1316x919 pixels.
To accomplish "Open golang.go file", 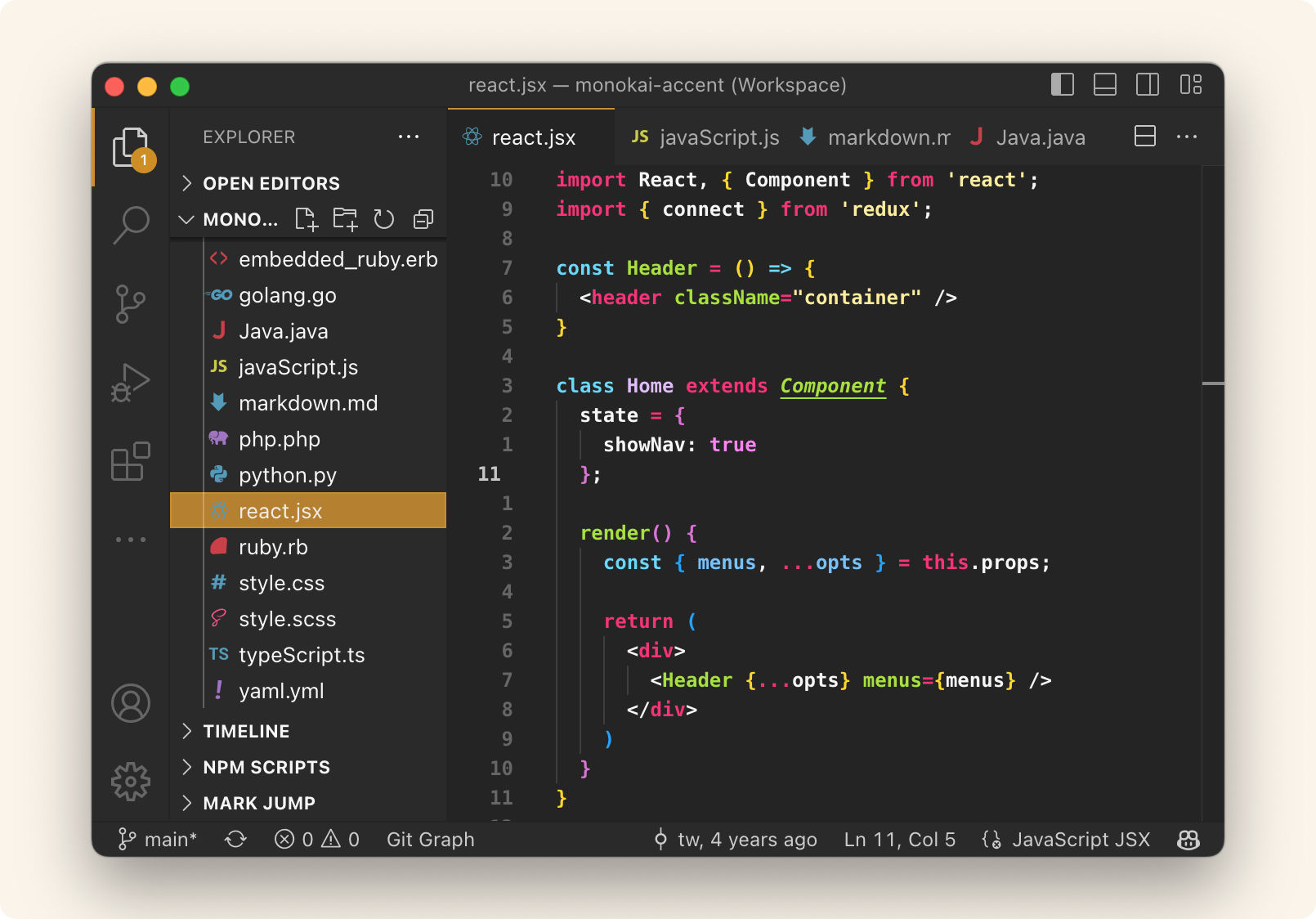I will click(x=308, y=295).
